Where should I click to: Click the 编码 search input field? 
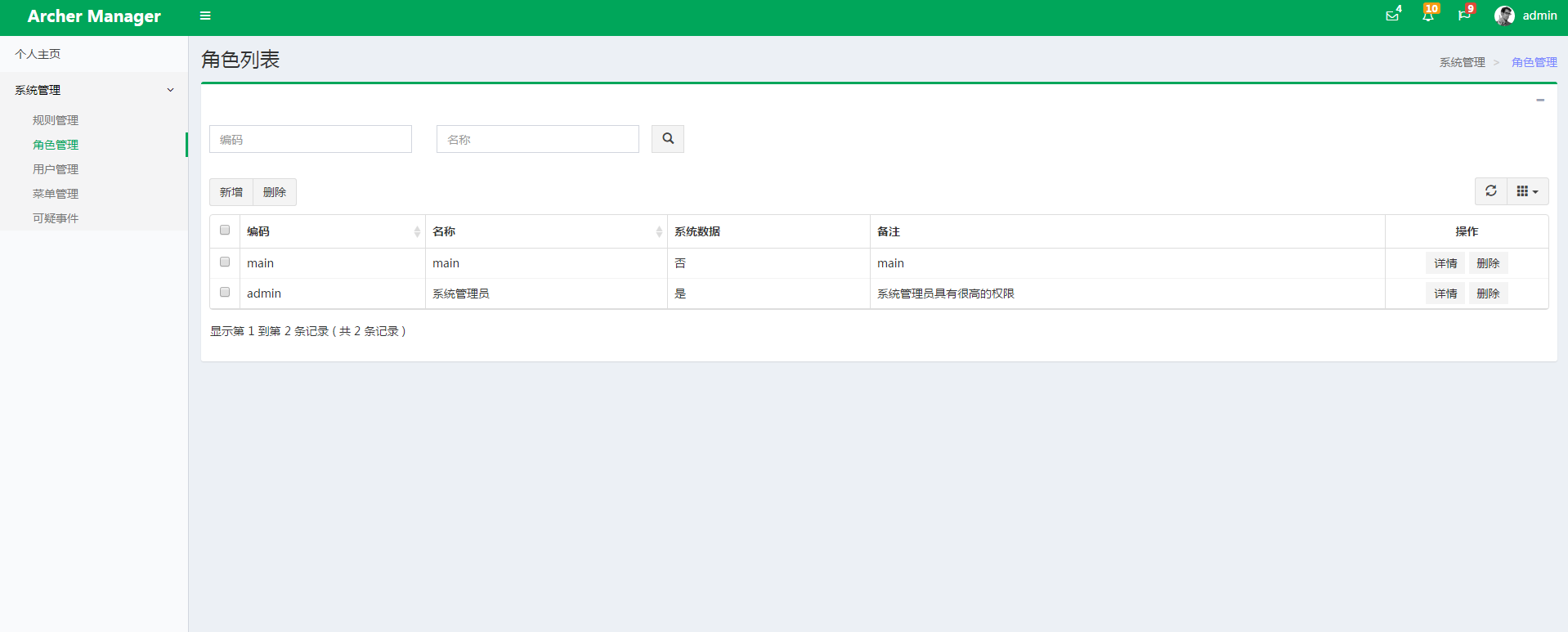coord(311,139)
